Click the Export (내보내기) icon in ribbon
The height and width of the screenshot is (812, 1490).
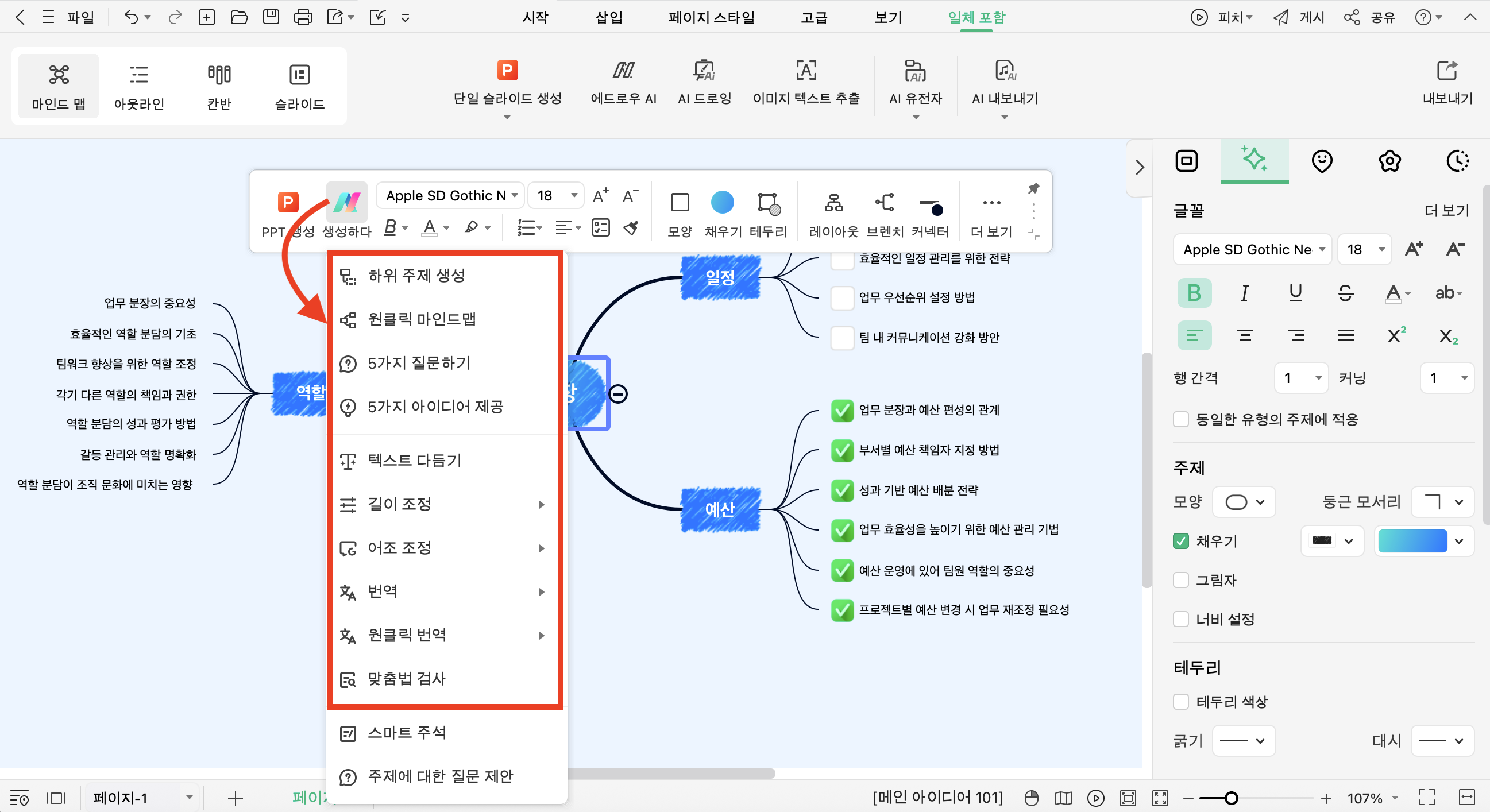point(1447,84)
